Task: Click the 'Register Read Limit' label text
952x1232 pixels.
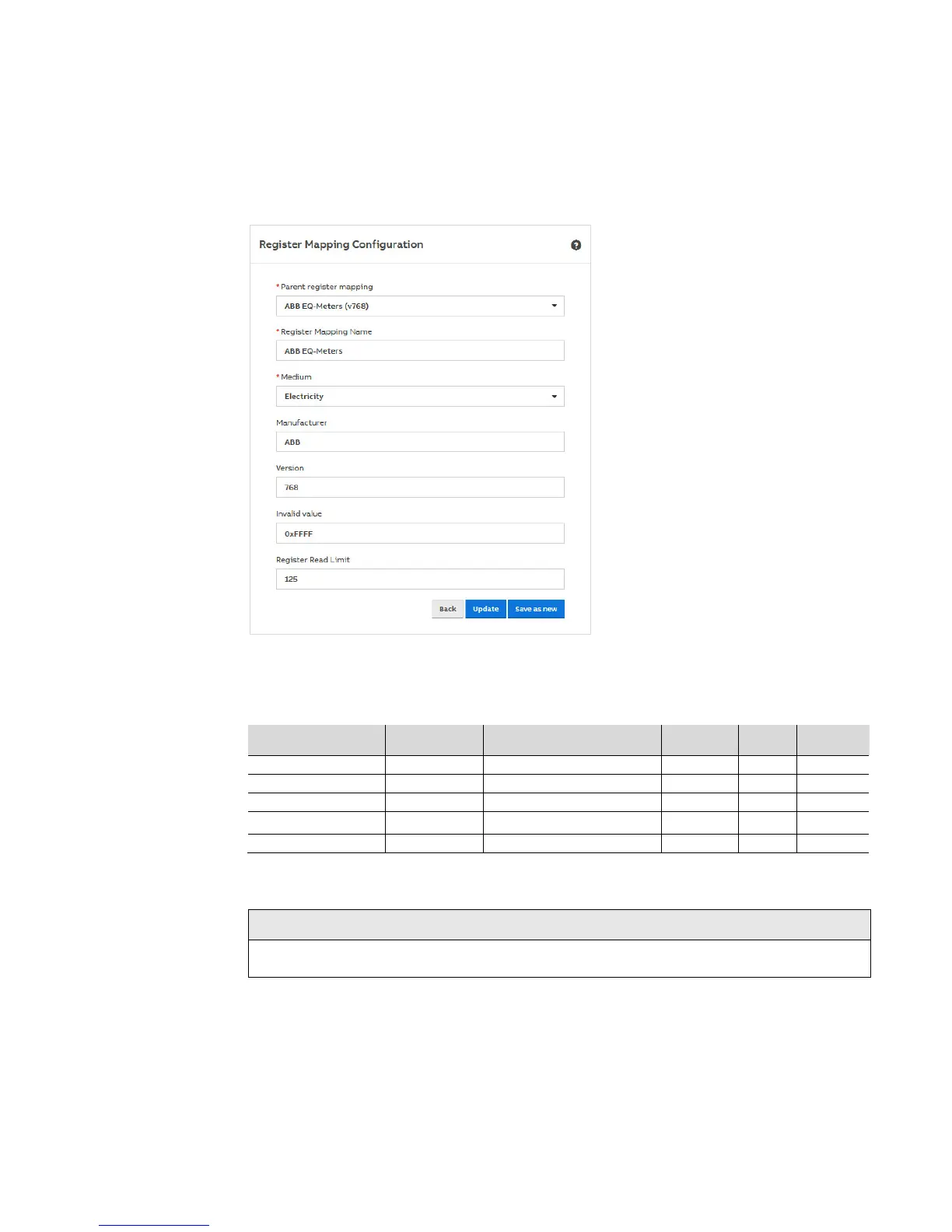Action: (313, 560)
